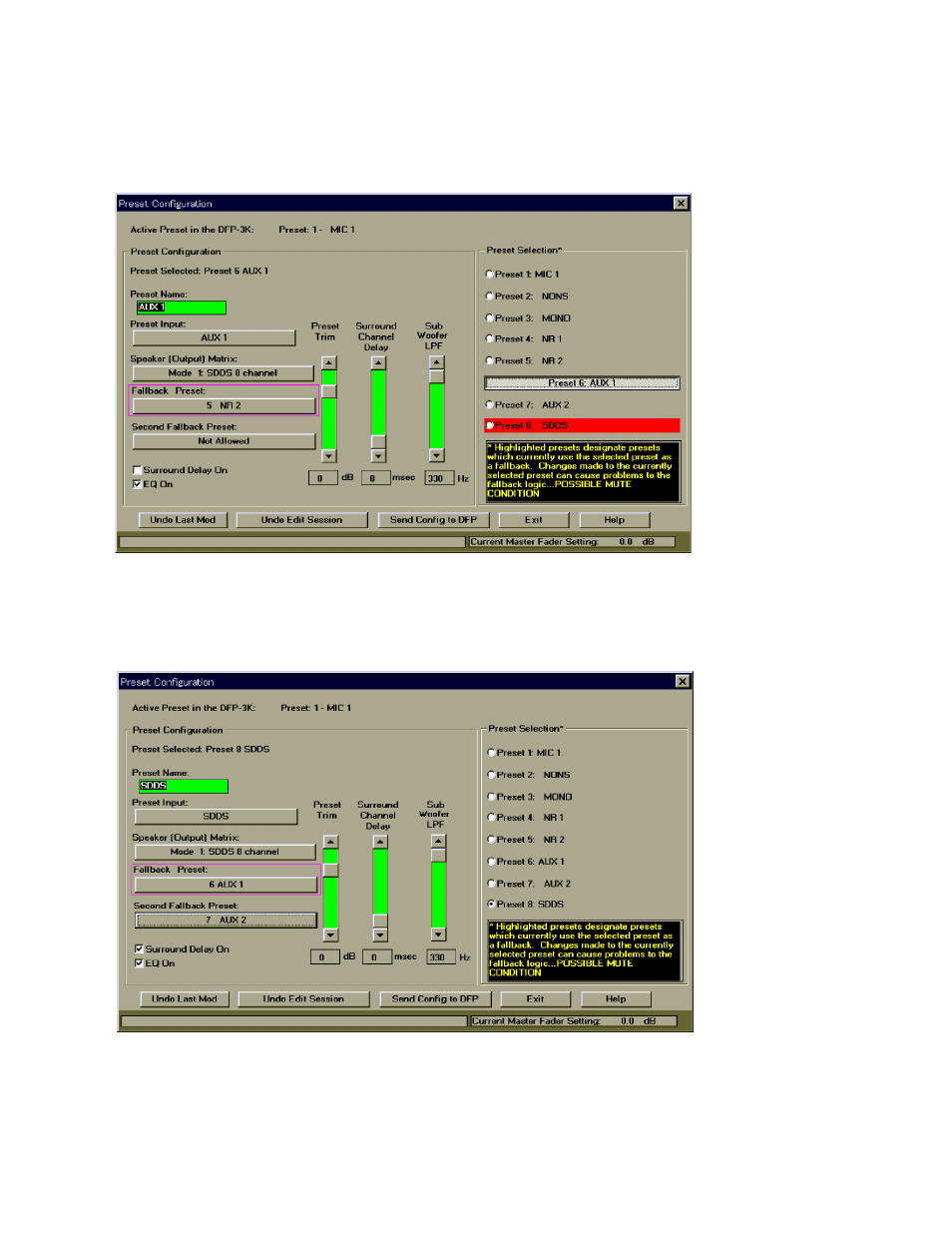Click Sub Woofer LPF up arrow, lower window
Viewport: 952px width, 1242px height.
[x=438, y=843]
